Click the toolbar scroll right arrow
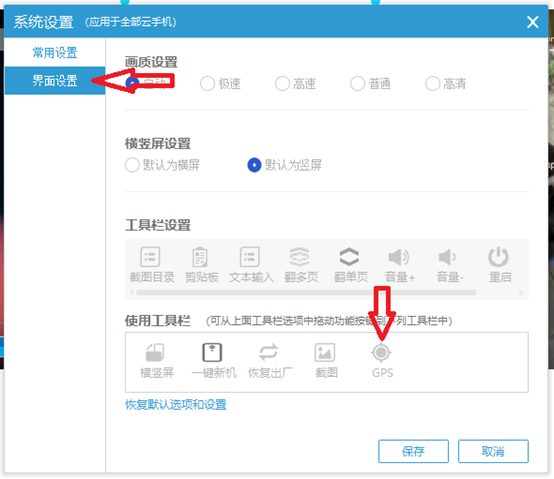 point(521,292)
